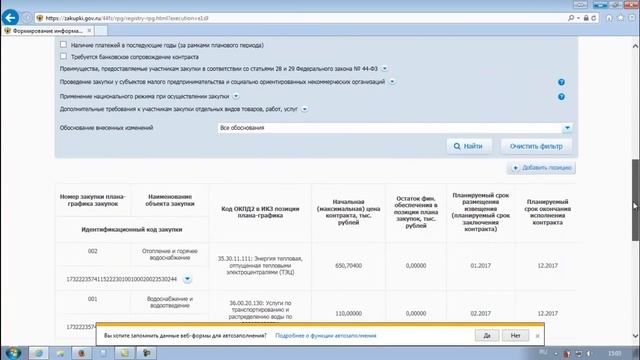
Task: Click Очистить фильтр button
Action: [536, 146]
